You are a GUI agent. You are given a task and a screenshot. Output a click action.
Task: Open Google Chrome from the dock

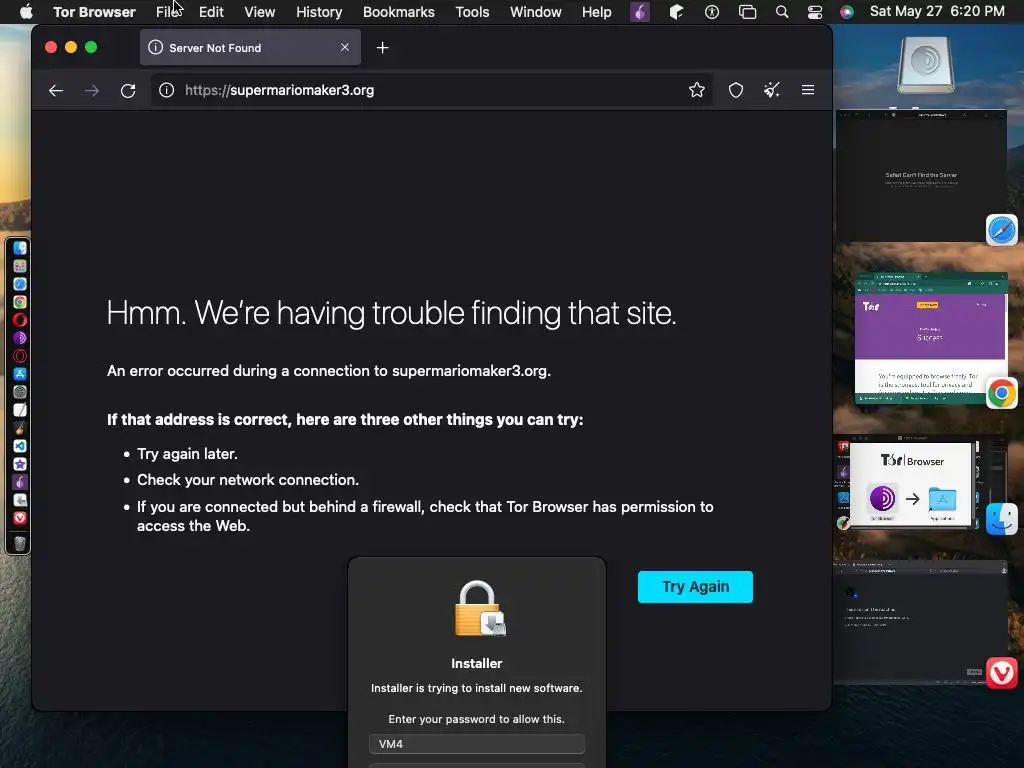pos(20,302)
